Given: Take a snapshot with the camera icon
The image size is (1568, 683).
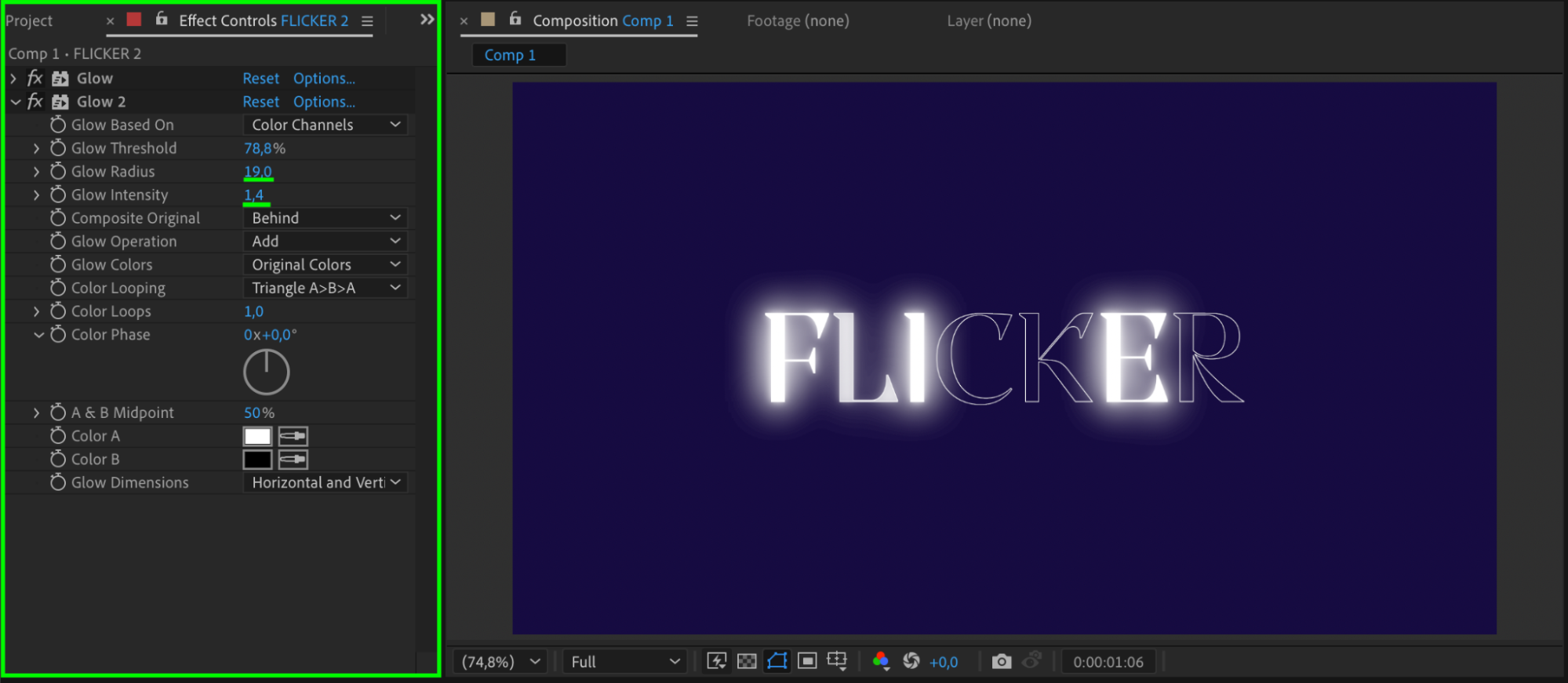Looking at the screenshot, I should 1002,661.
